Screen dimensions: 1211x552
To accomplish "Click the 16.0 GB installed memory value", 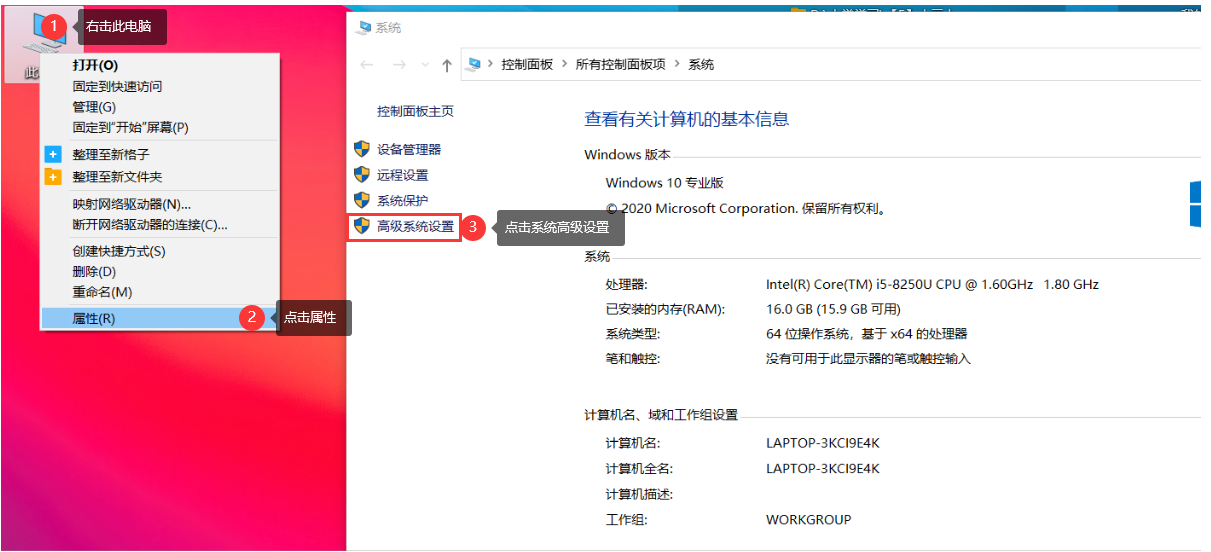I will pyautogui.click(x=833, y=309).
